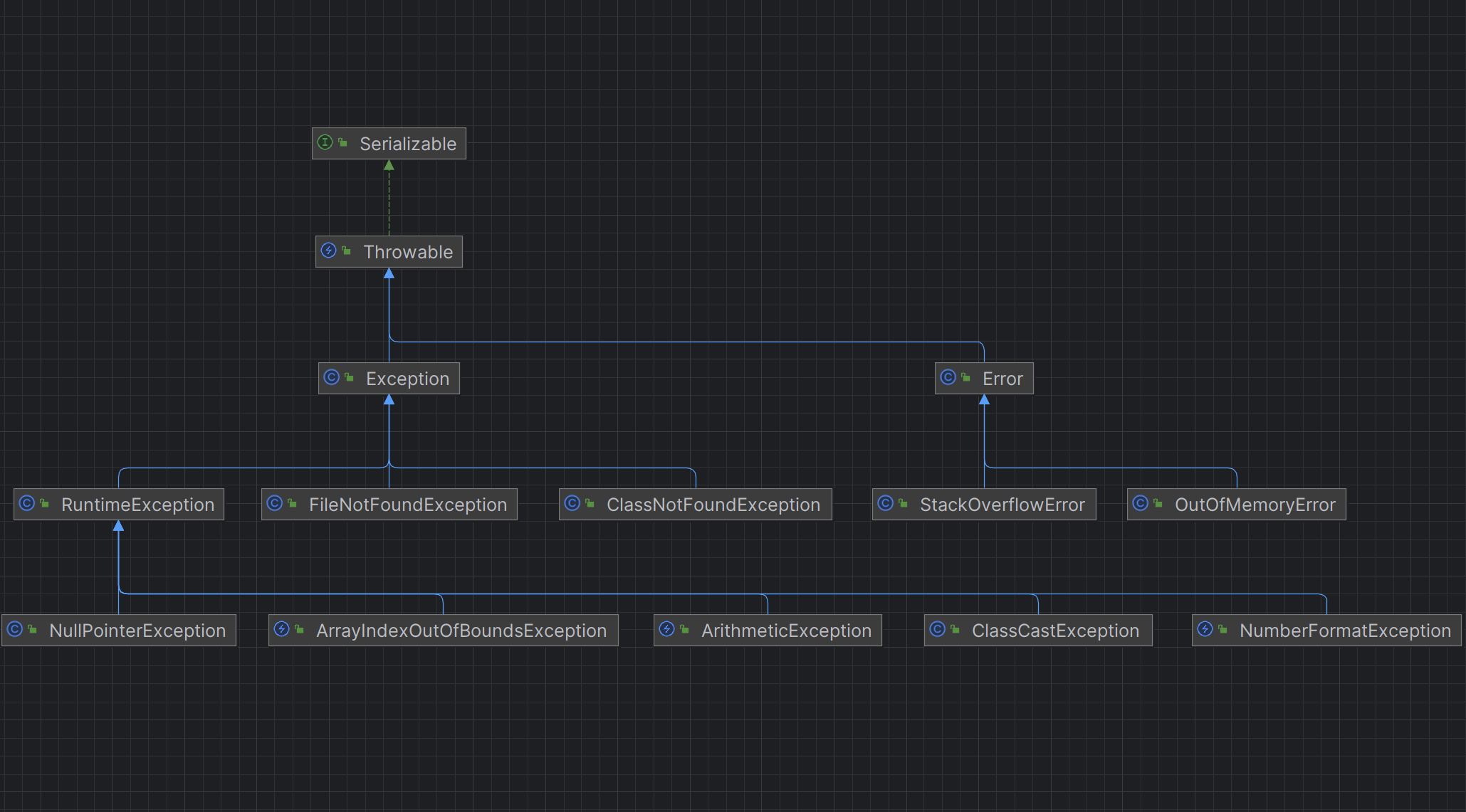Select the RuntimeException node
The image size is (1466, 812).
click(119, 505)
